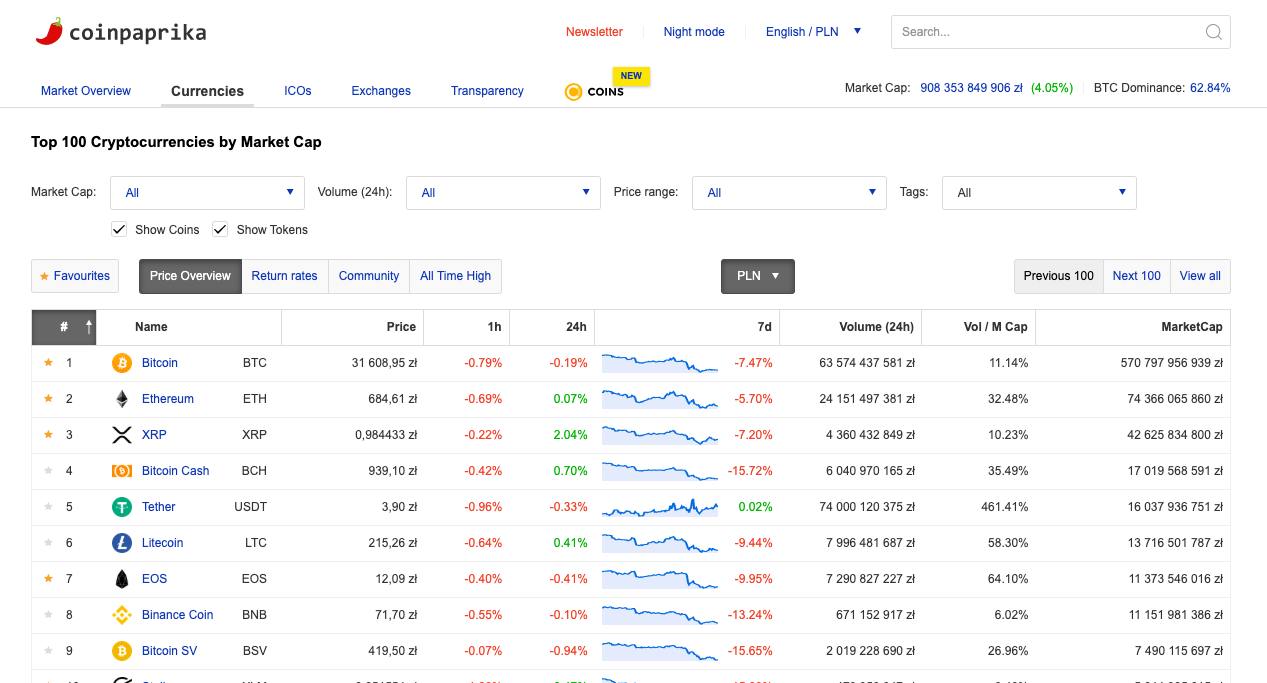Open the Exchanges tab
Image resolution: width=1267 pixels, height=683 pixels.
[381, 91]
